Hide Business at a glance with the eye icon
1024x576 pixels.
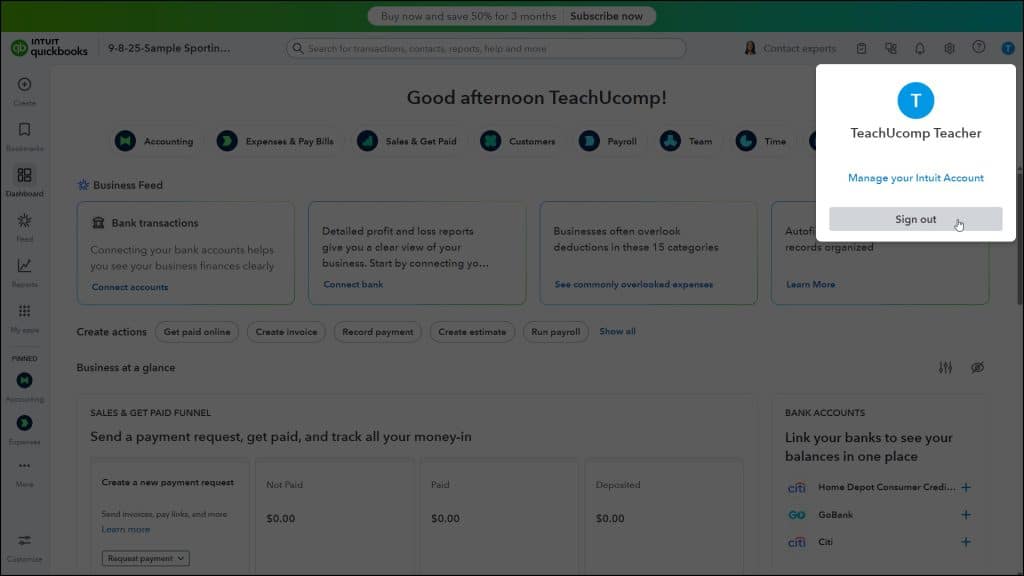(x=977, y=367)
